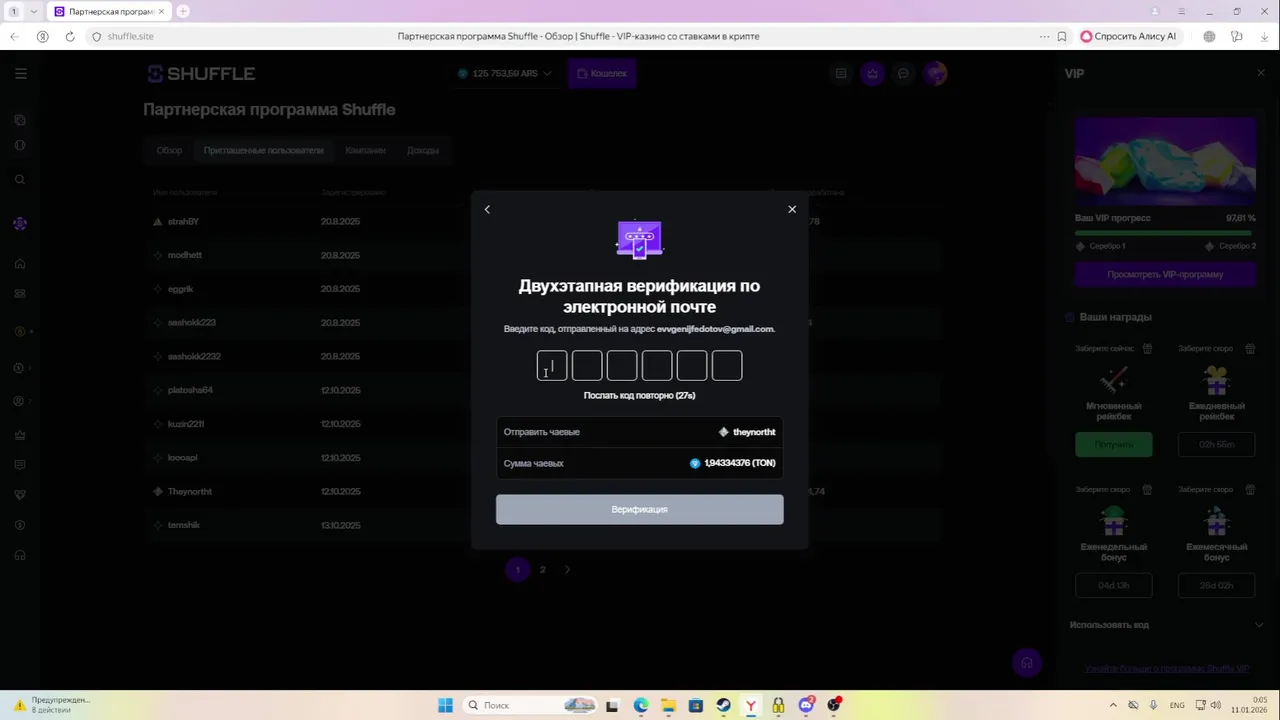The image size is (1280, 720).
Task: Reload the page with browser refresh icon
Action: [x=70, y=36]
